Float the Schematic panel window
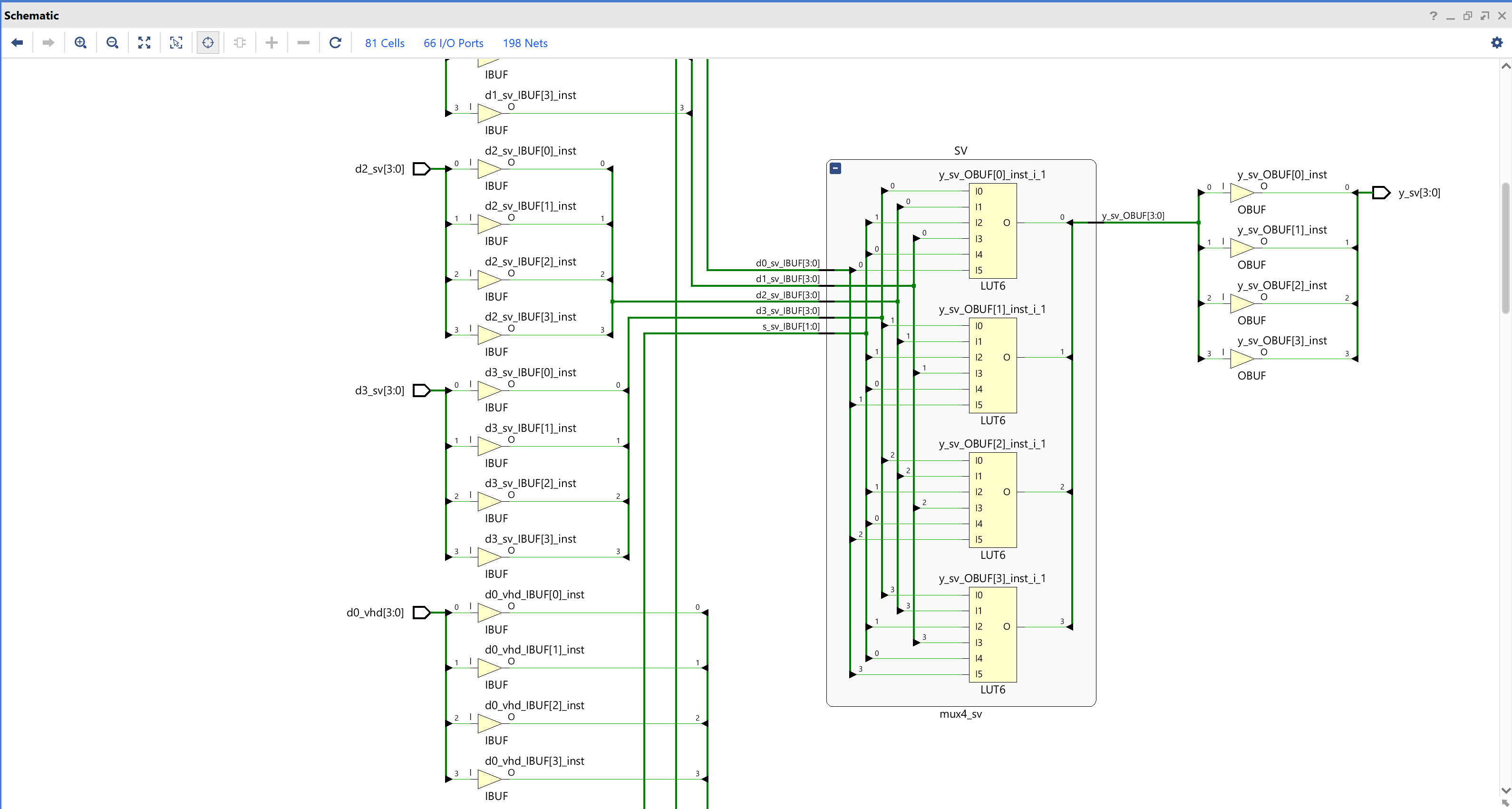Screen dimensions: 1512x809 pos(1467,16)
